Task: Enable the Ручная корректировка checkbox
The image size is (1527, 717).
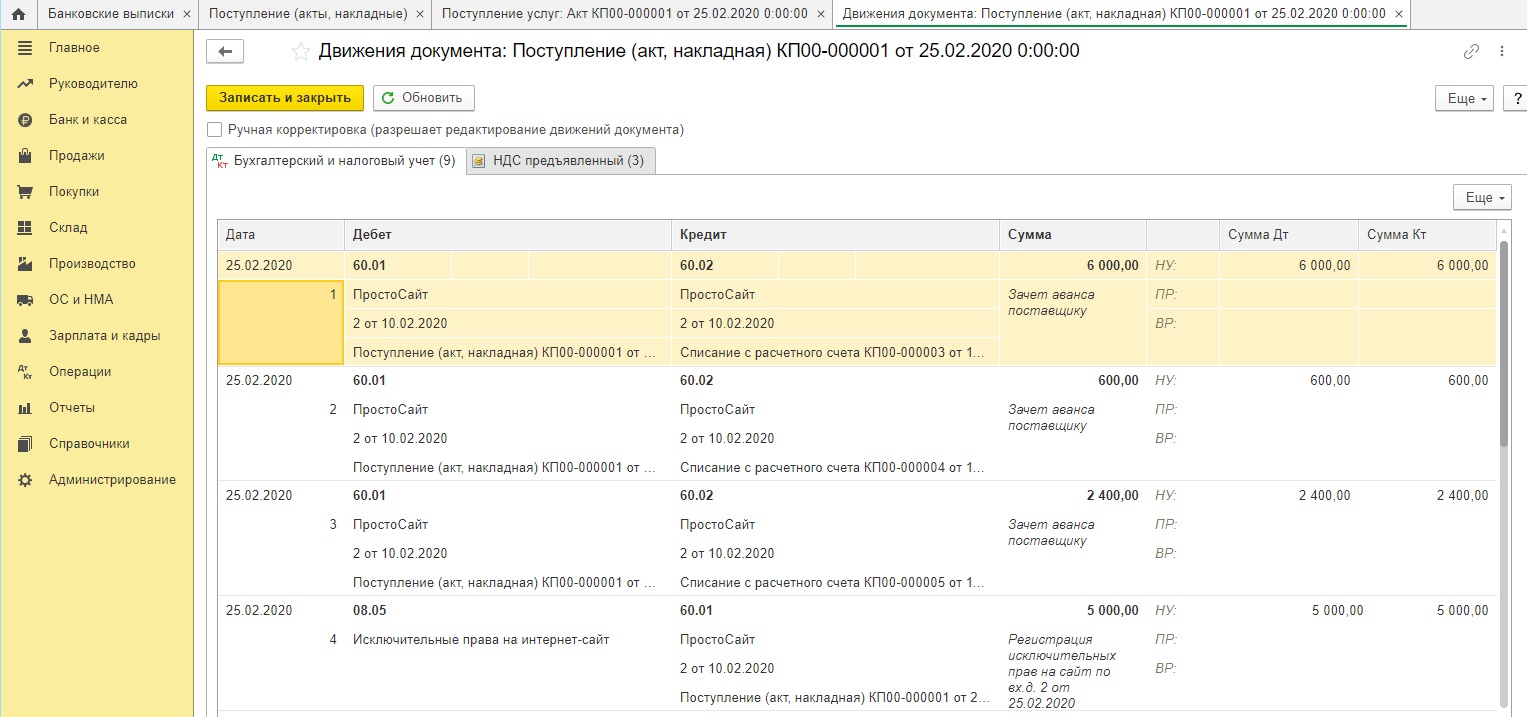Action: click(x=214, y=130)
